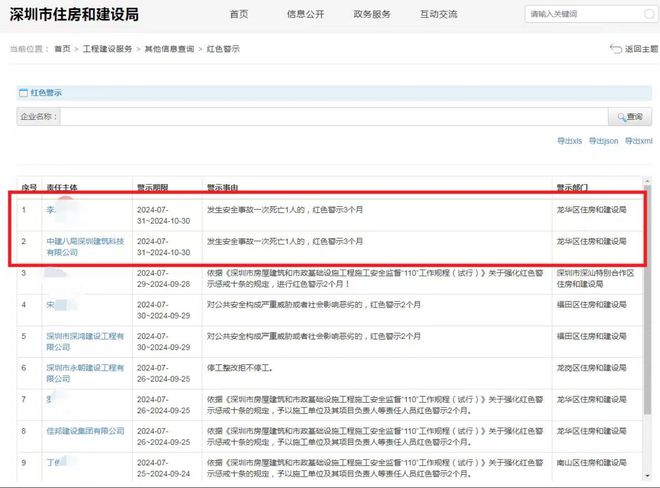Open the 信息公开 navigation menu

point(306,14)
